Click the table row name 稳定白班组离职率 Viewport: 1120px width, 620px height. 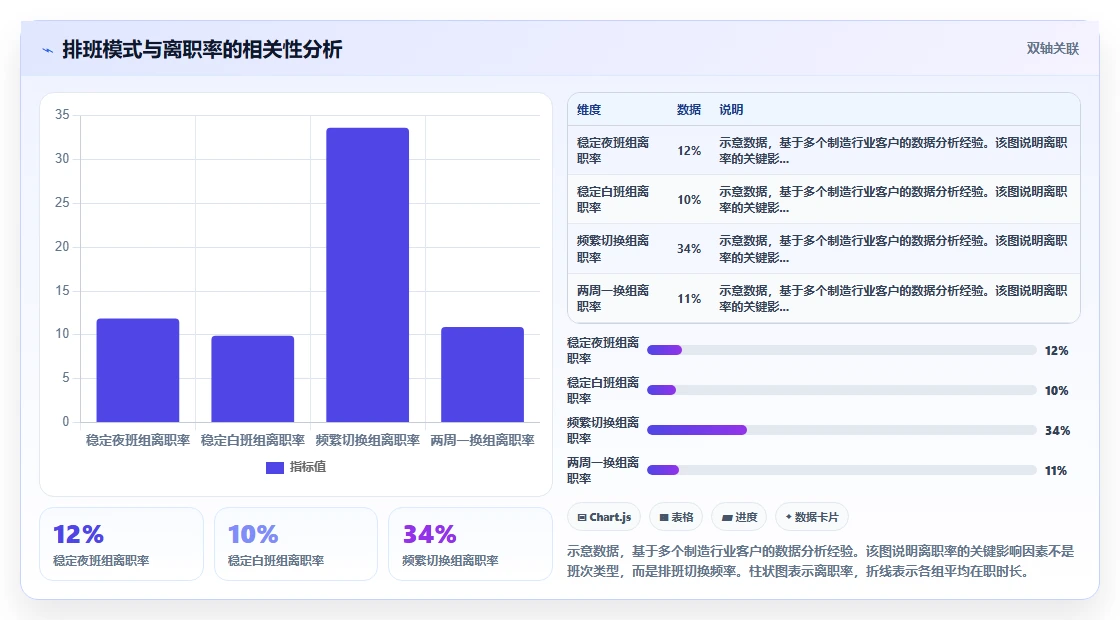[x=613, y=200]
